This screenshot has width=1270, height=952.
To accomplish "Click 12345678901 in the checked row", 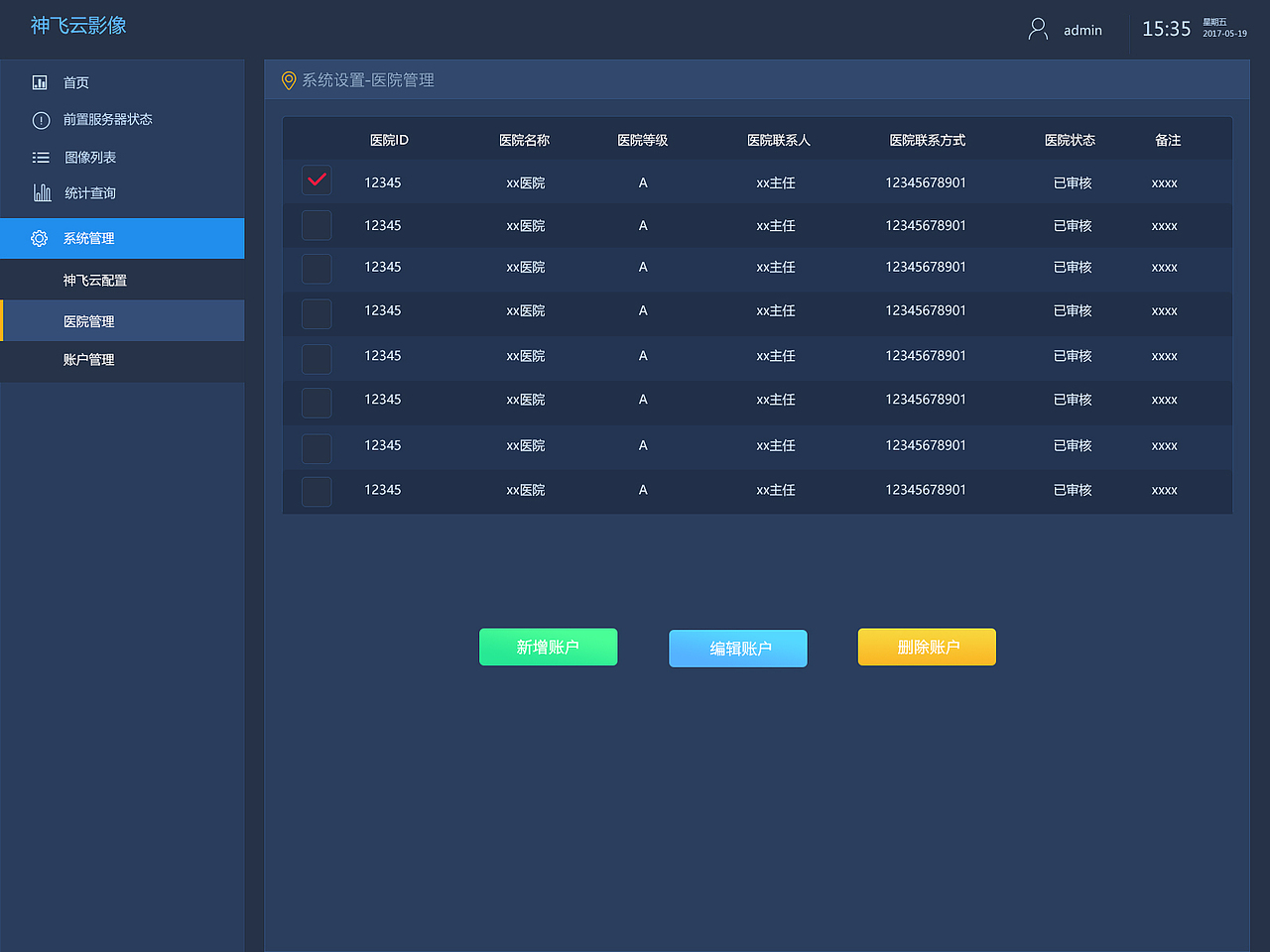I will coord(926,182).
